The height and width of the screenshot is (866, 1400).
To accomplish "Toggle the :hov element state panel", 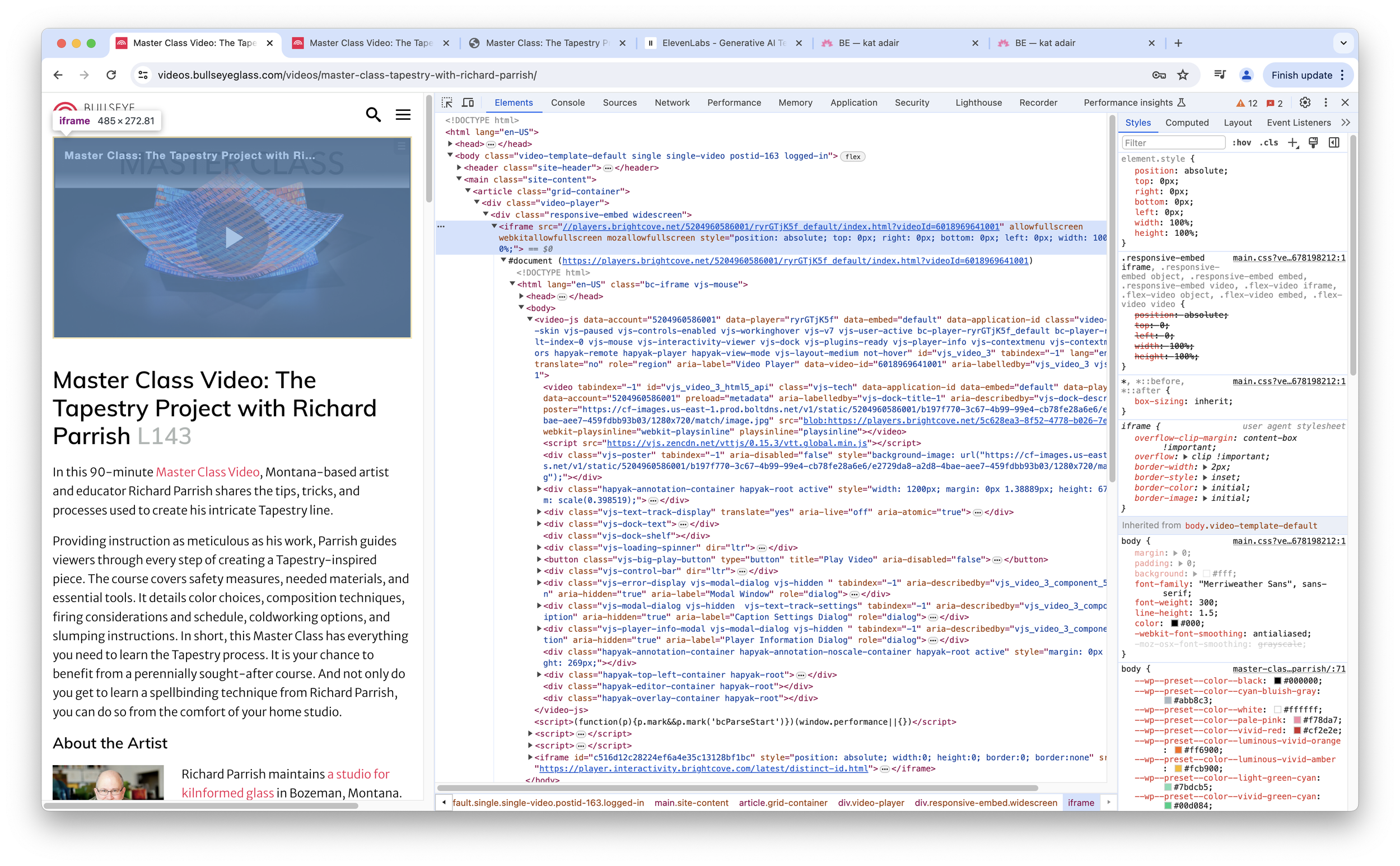I will [1242, 143].
